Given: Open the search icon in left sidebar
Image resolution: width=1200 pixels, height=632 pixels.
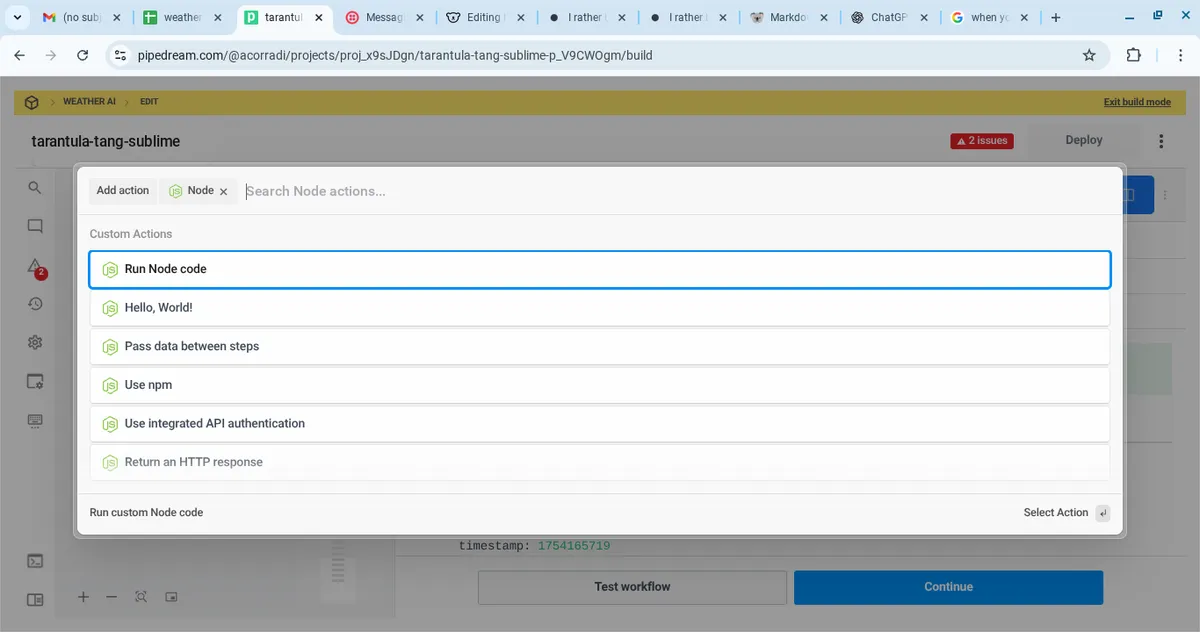Looking at the screenshot, I should (35, 188).
